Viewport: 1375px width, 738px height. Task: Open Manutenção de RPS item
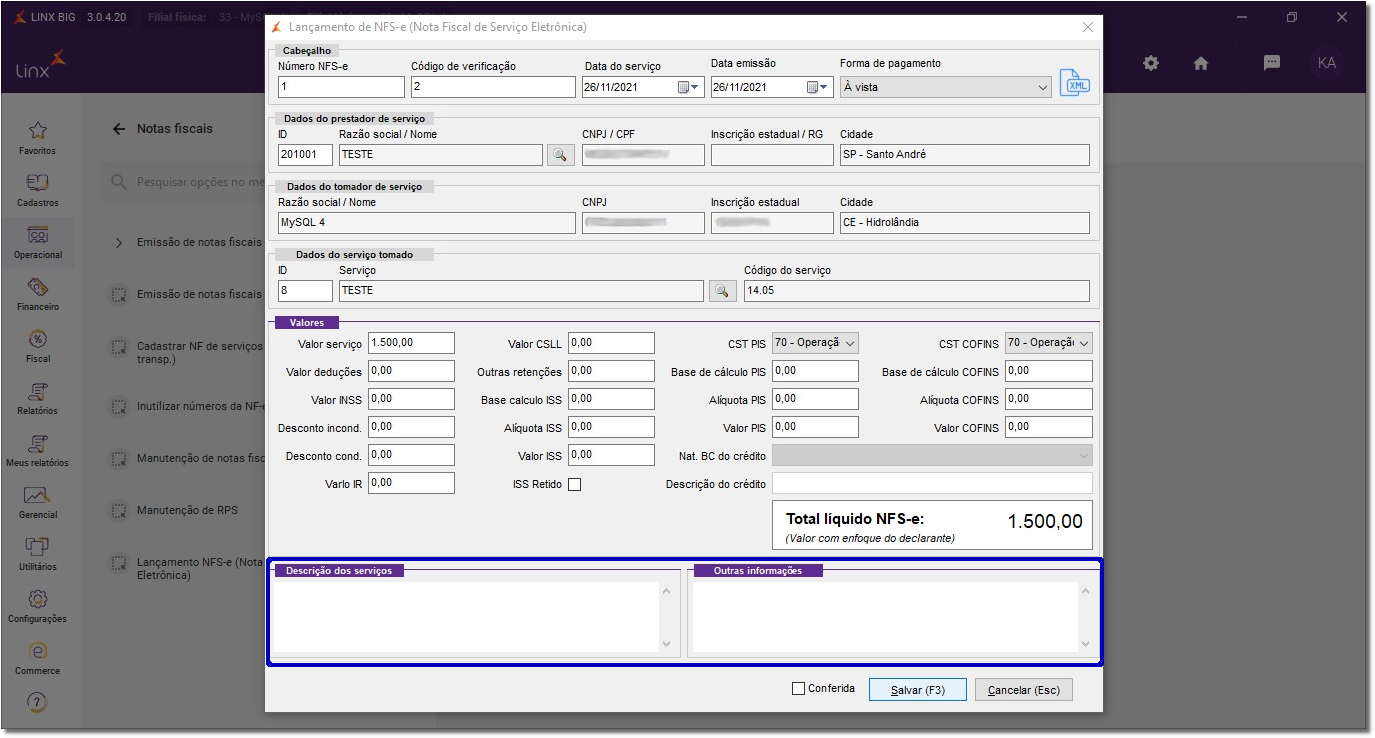click(187, 511)
